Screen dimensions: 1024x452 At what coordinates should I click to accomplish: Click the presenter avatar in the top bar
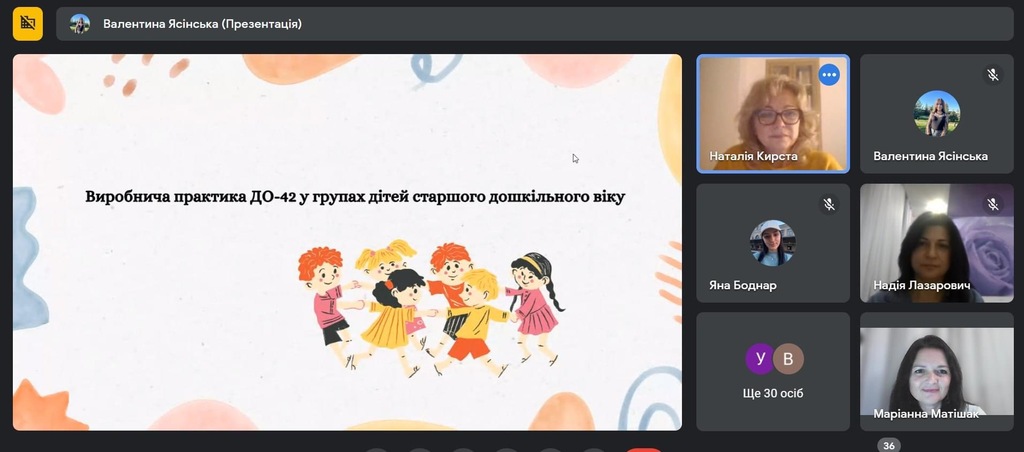pos(80,24)
